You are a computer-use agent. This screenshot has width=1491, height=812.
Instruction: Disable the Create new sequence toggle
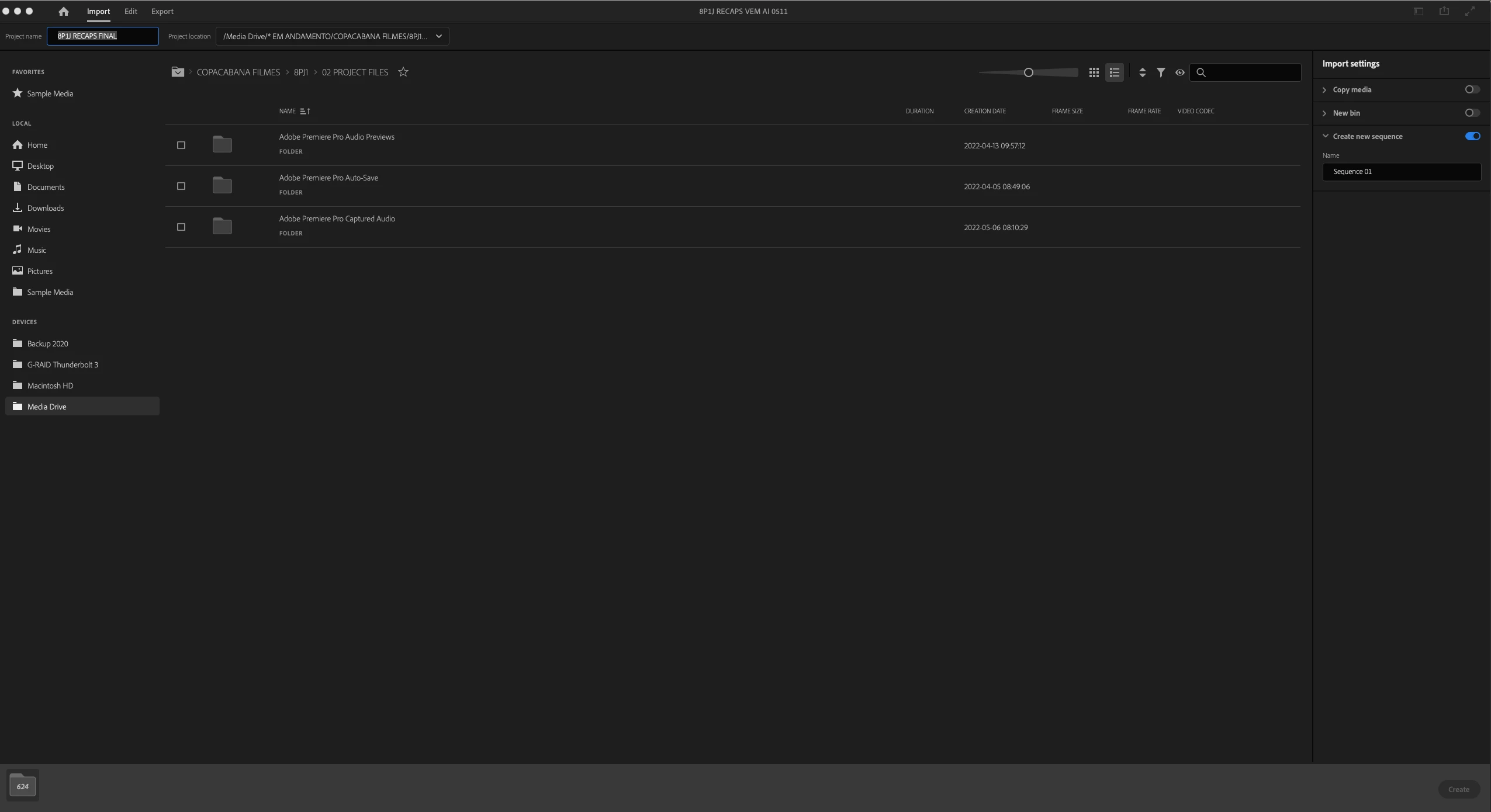(1472, 136)
